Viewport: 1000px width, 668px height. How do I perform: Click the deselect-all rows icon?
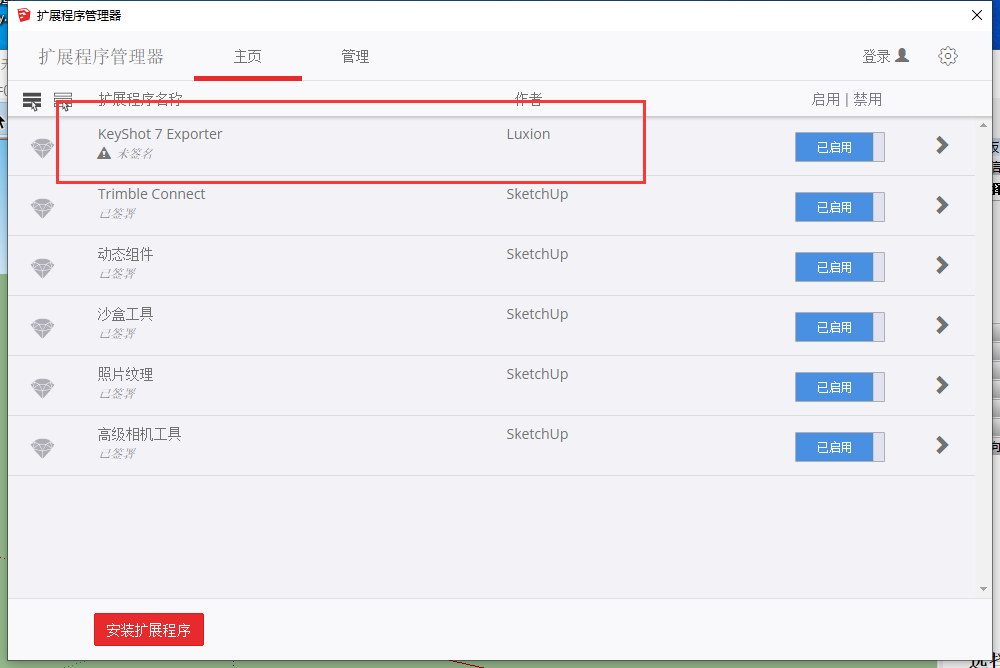[x=63, y=101]
